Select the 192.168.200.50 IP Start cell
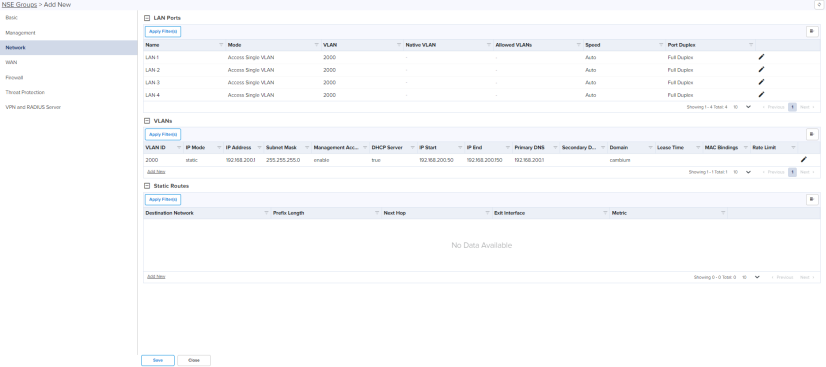The width and height of the screenshot is (826, 367). pyautogui.click(x=436, y=160)
